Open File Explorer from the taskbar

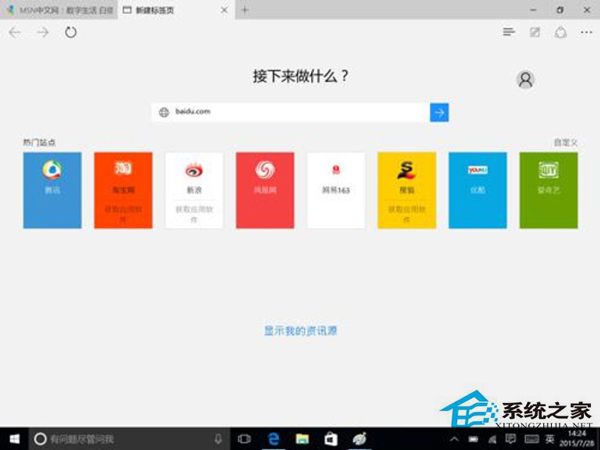[302, 439]
